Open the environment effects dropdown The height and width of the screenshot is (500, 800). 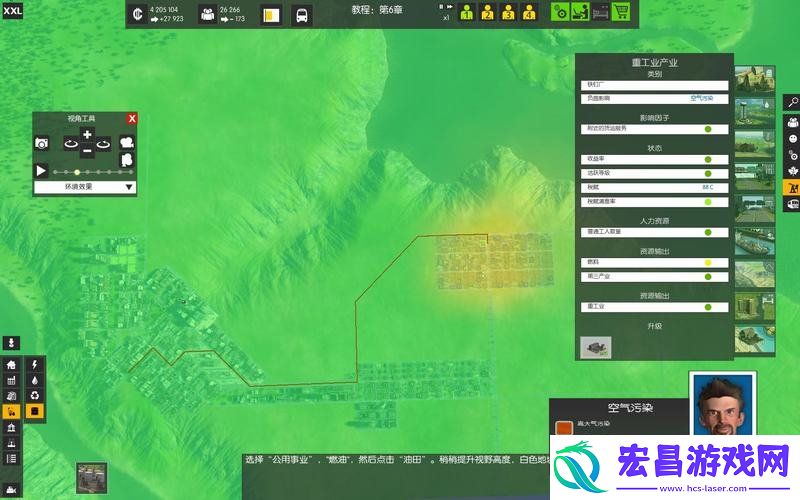[85, 187]
